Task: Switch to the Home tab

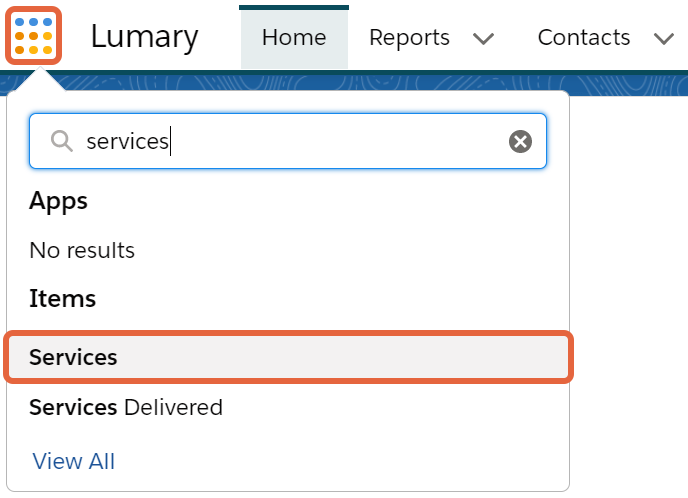Action: [x=294, y=38]
